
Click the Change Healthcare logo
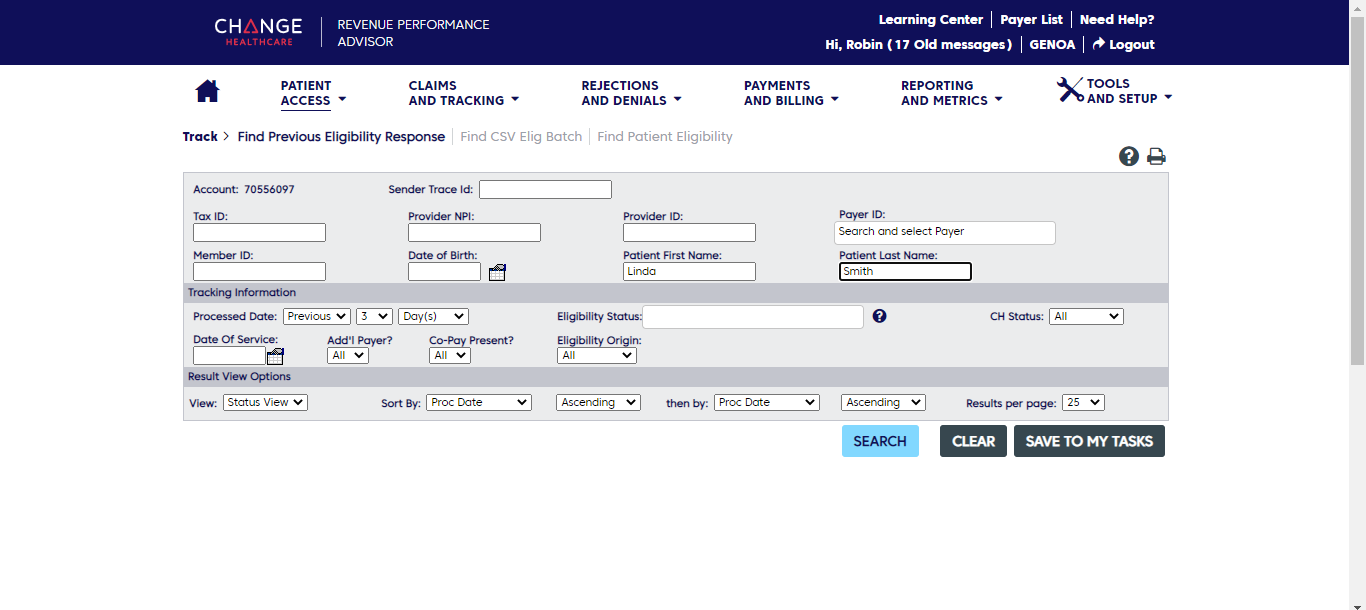pos(258,31)
